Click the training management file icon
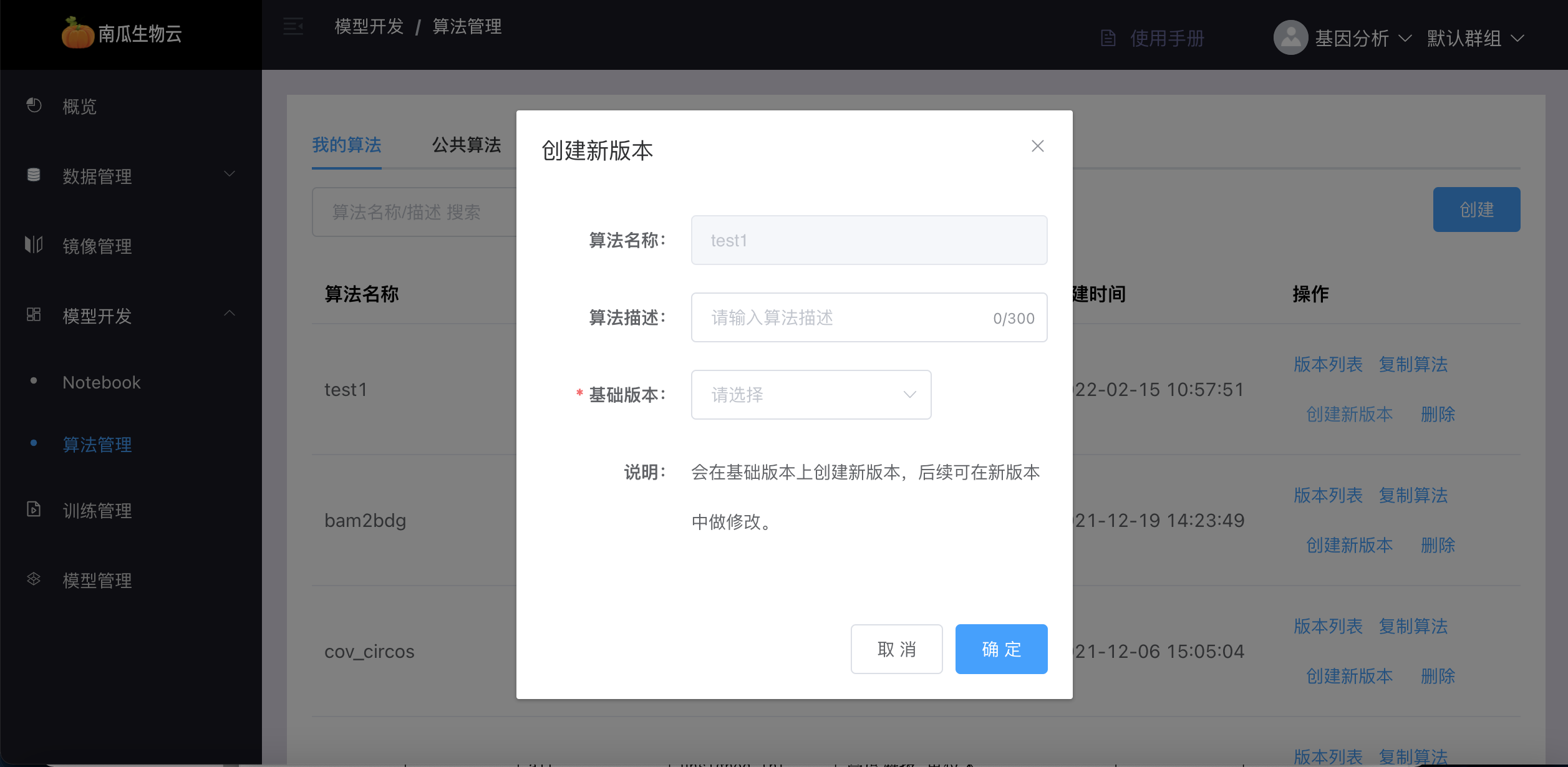This screenshot has width=1568, height=767. coord(34,509)
